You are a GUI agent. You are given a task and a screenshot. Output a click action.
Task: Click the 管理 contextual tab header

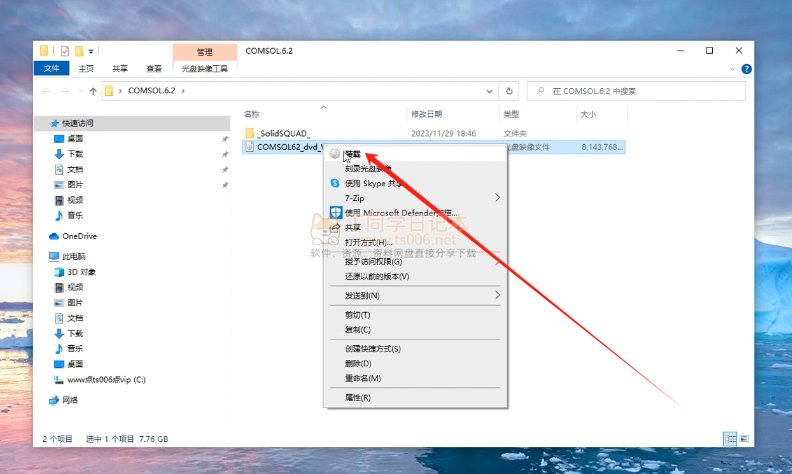click(205, 52)
